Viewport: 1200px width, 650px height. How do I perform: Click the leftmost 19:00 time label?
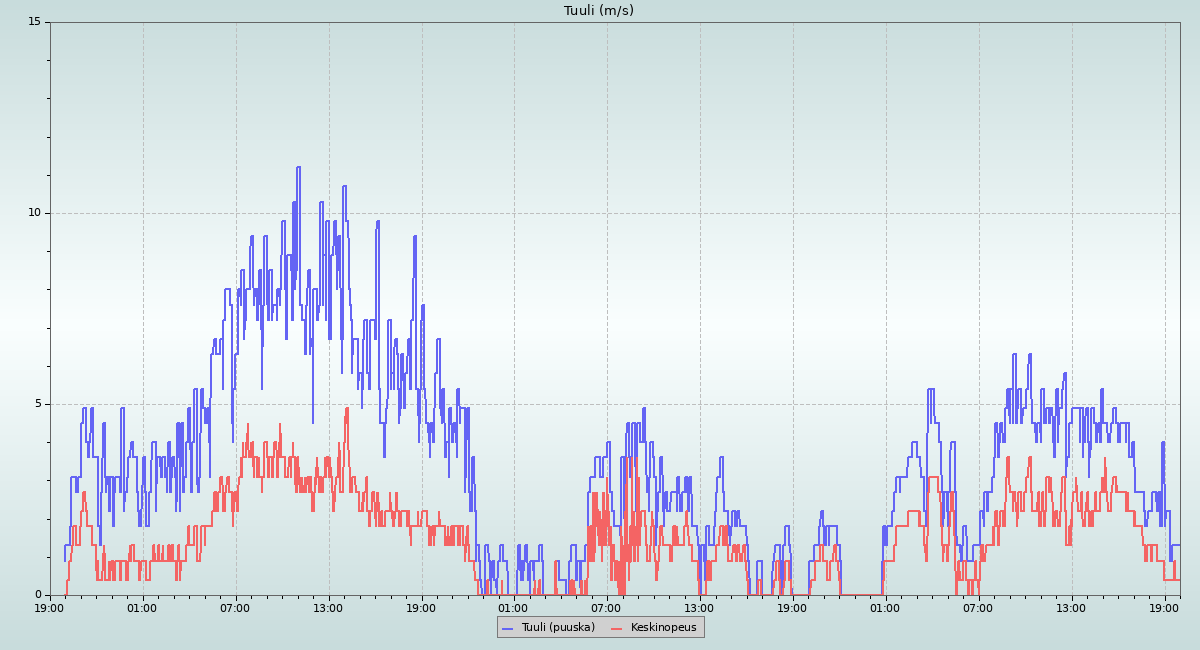[50, 608]
